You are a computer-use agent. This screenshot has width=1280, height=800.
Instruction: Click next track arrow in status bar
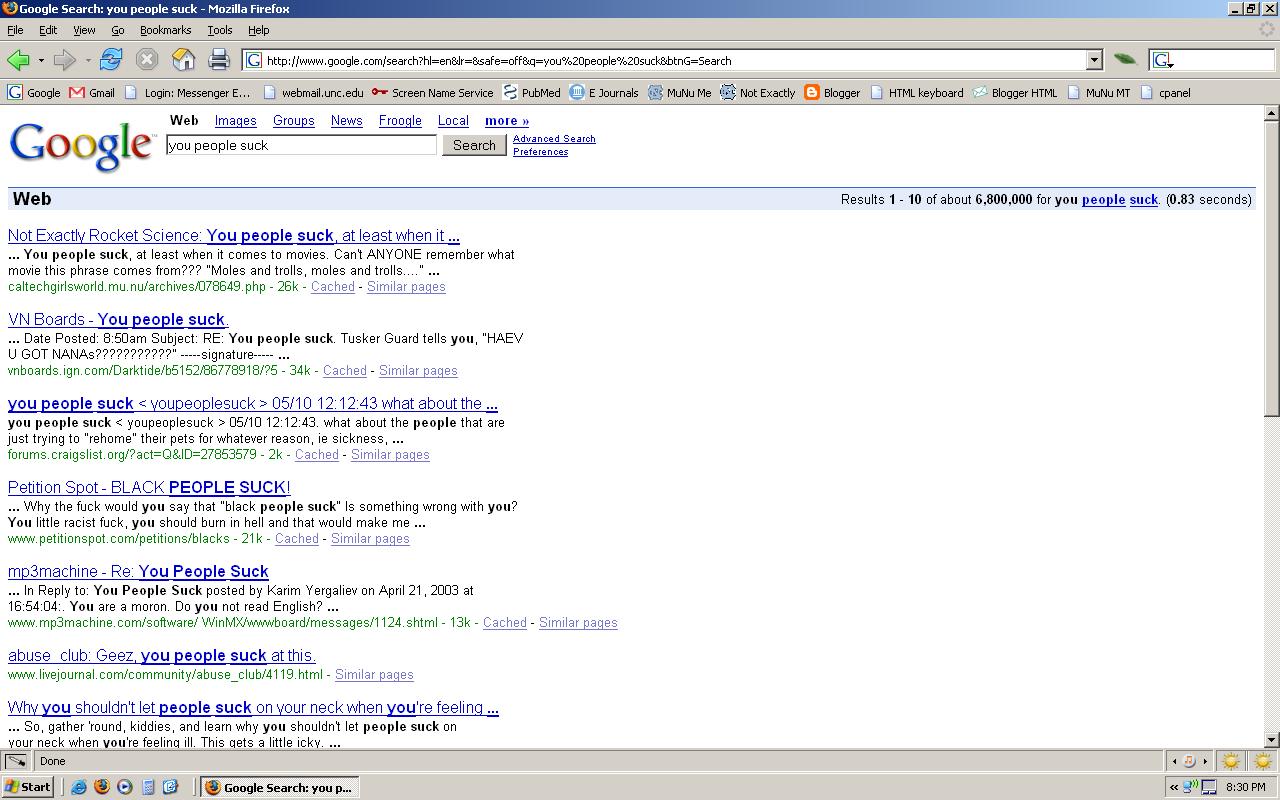point(1204,761)
